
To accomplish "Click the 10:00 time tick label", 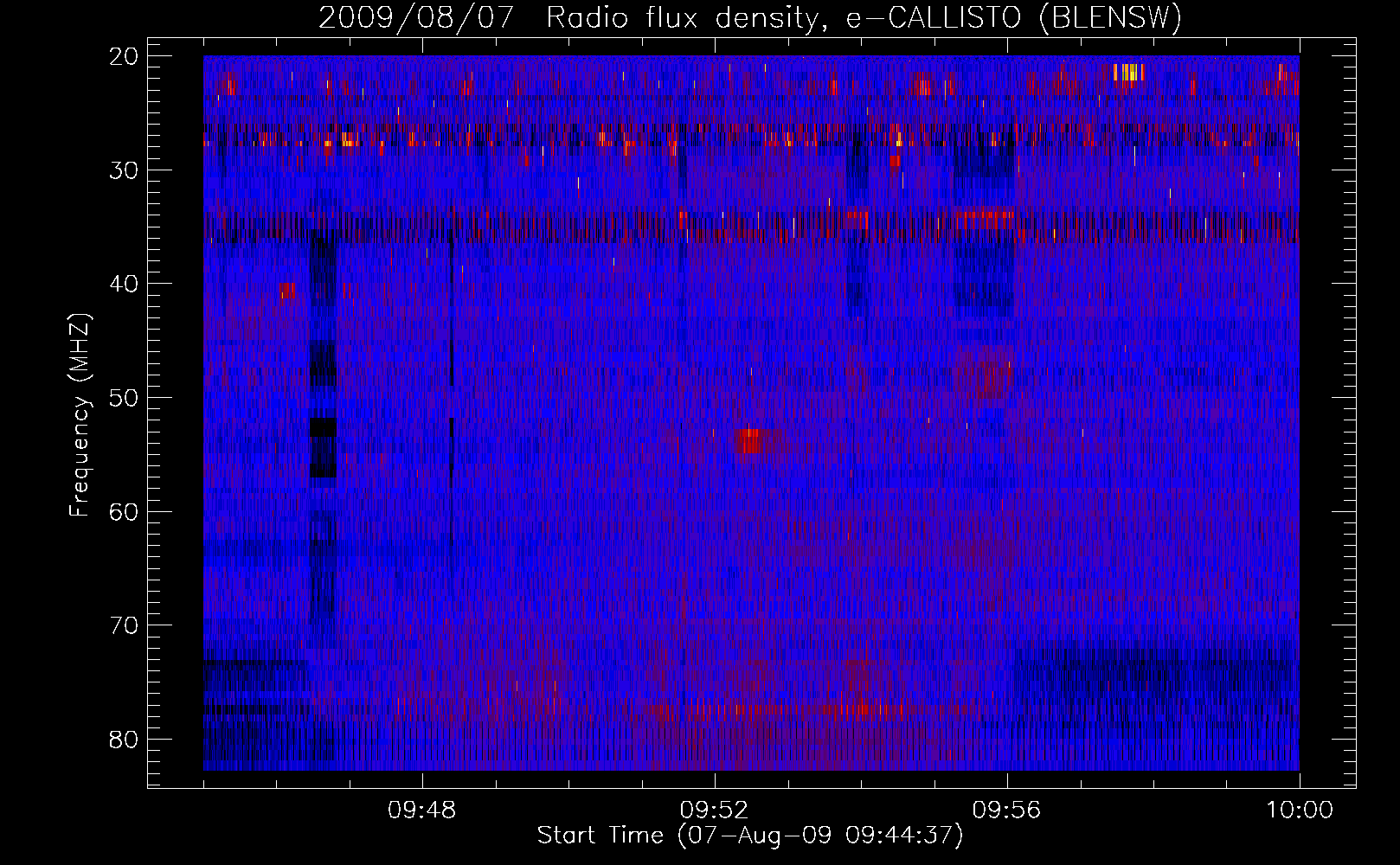I will [1300, 811].
